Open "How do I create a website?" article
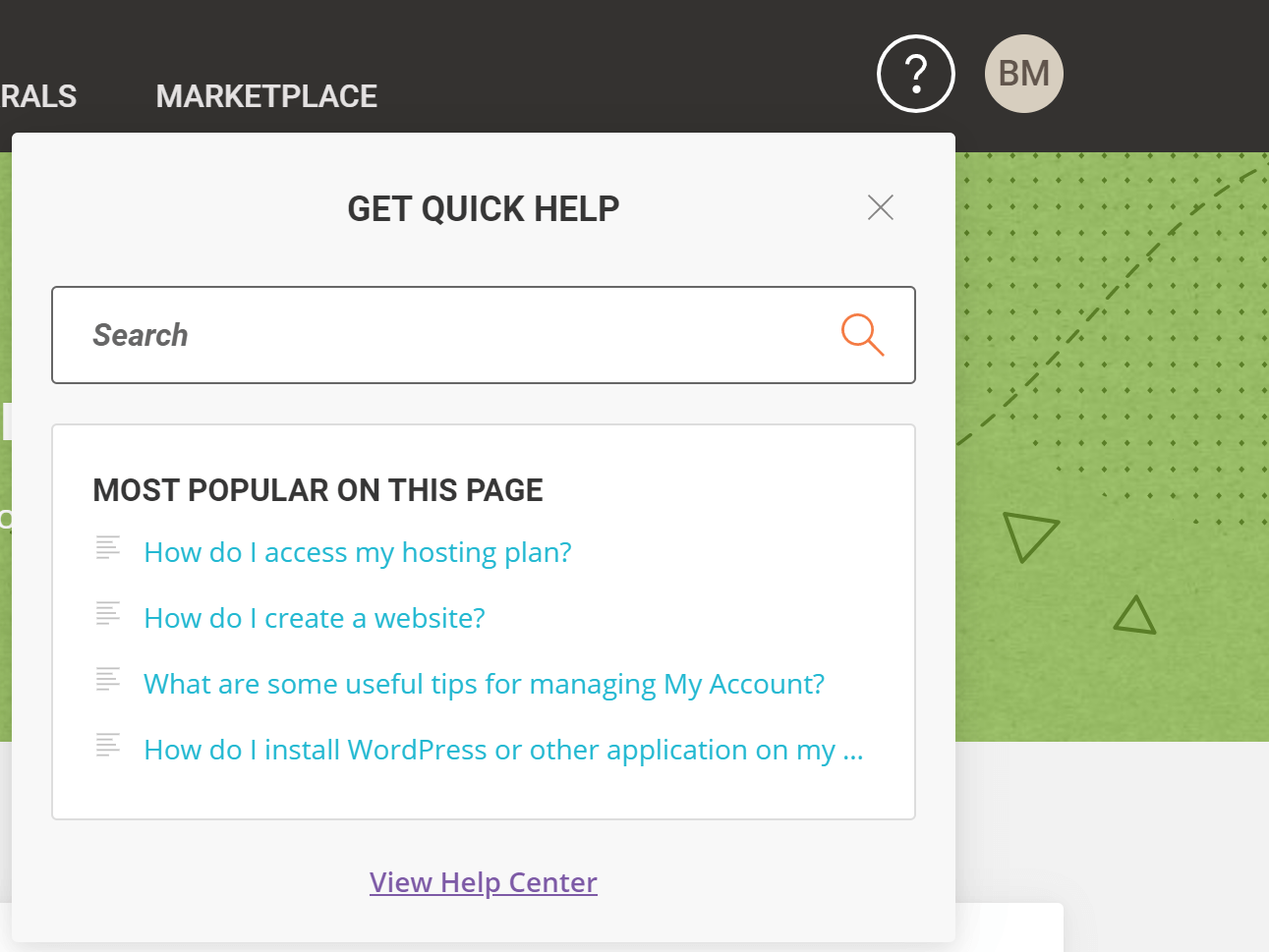 pos(315,618)
